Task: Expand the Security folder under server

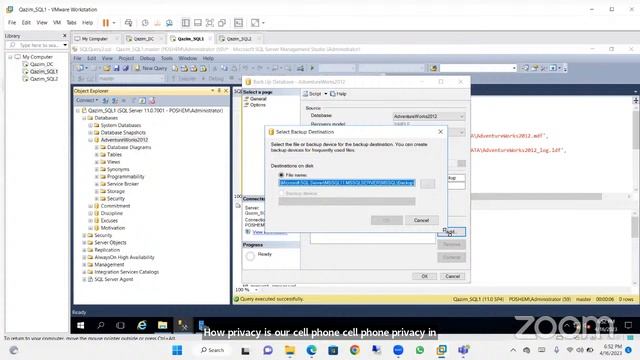Action: pyautogui.click(x=84, y=236)
